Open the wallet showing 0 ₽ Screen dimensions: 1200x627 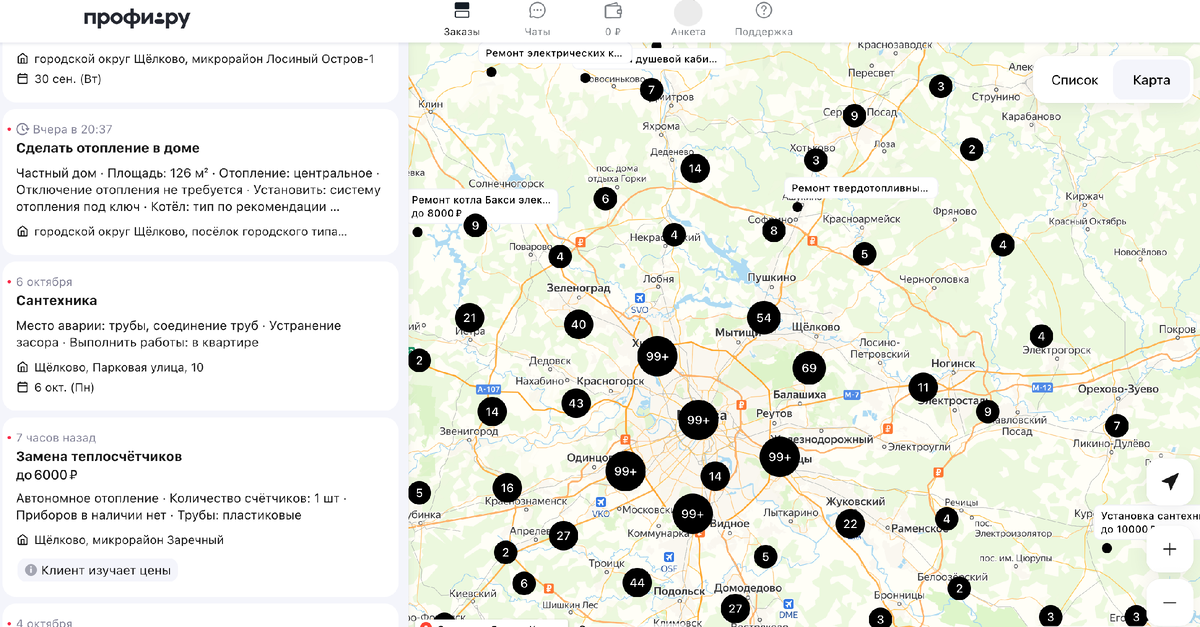613,18
